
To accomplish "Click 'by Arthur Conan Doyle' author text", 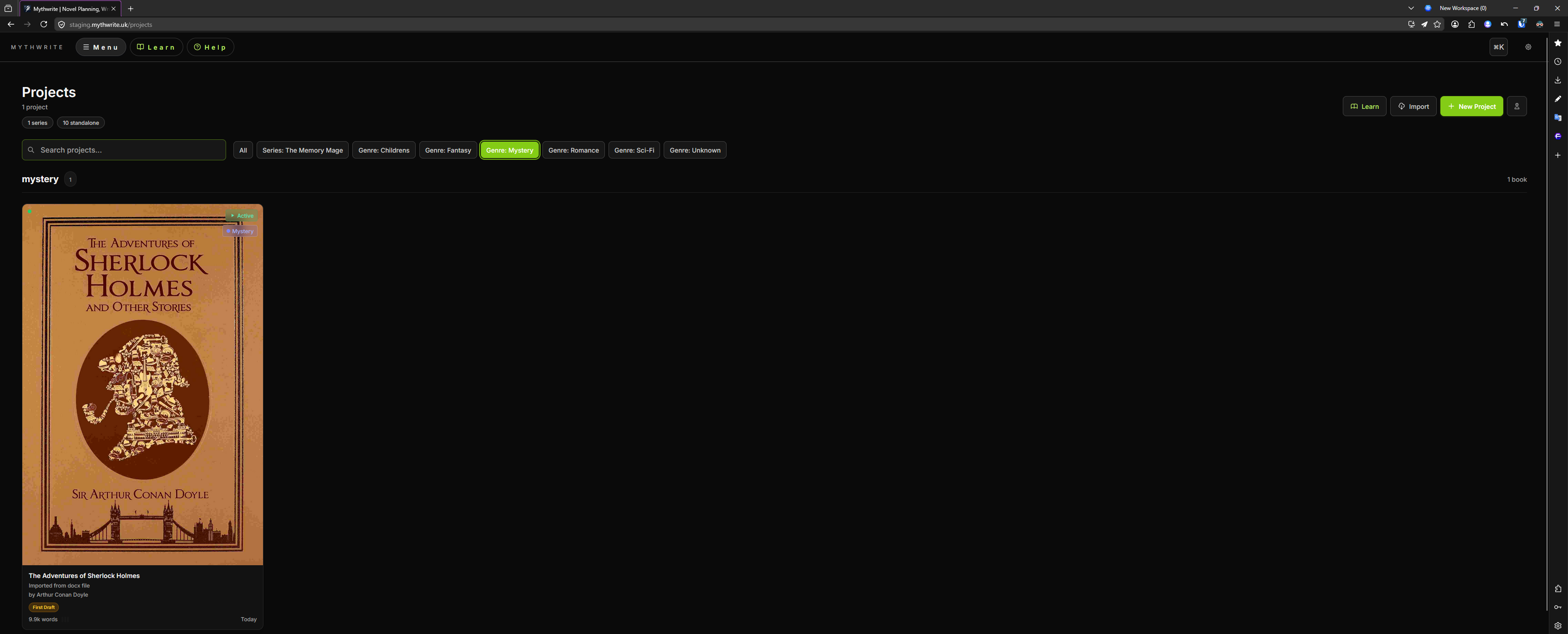I will point(58,595).
